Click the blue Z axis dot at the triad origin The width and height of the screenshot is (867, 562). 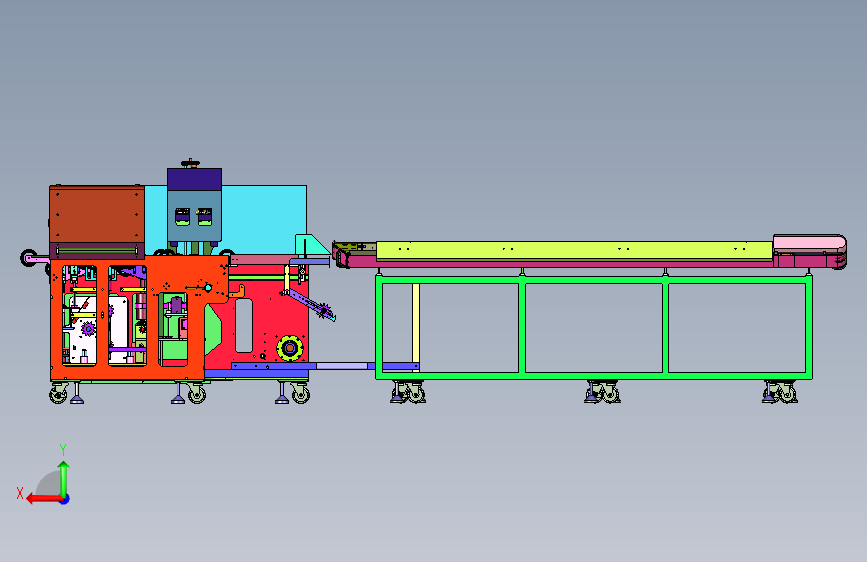pyautogui.click(x=65, y=499)
